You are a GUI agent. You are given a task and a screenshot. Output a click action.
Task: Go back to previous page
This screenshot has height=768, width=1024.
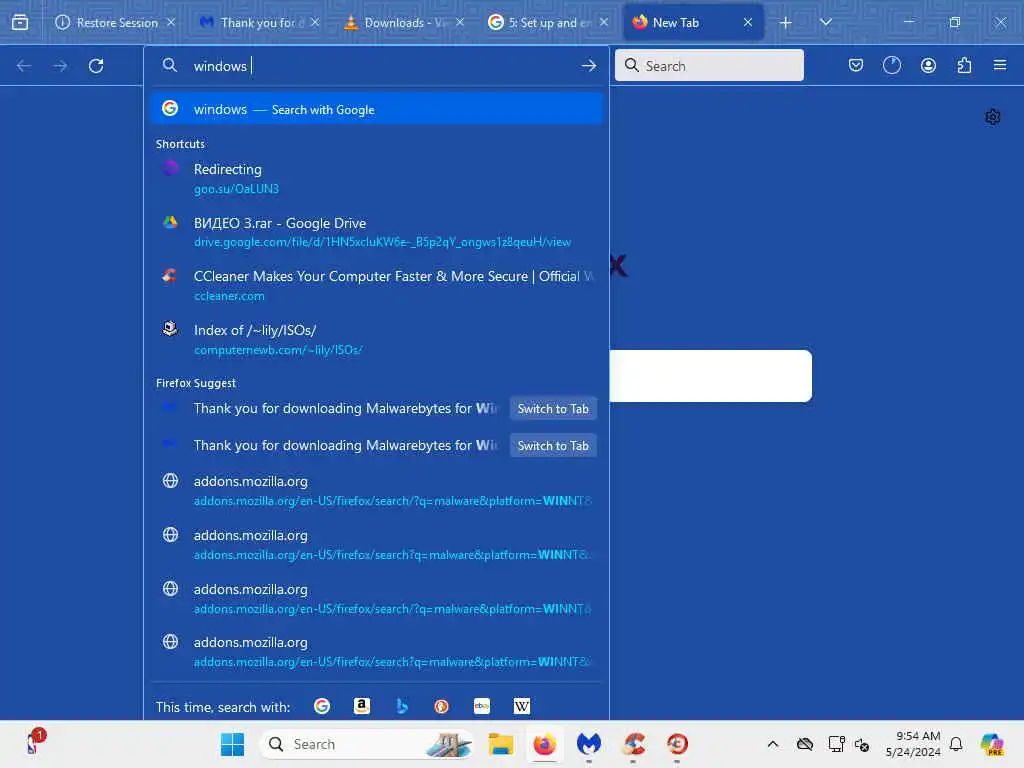click(24, 66)
